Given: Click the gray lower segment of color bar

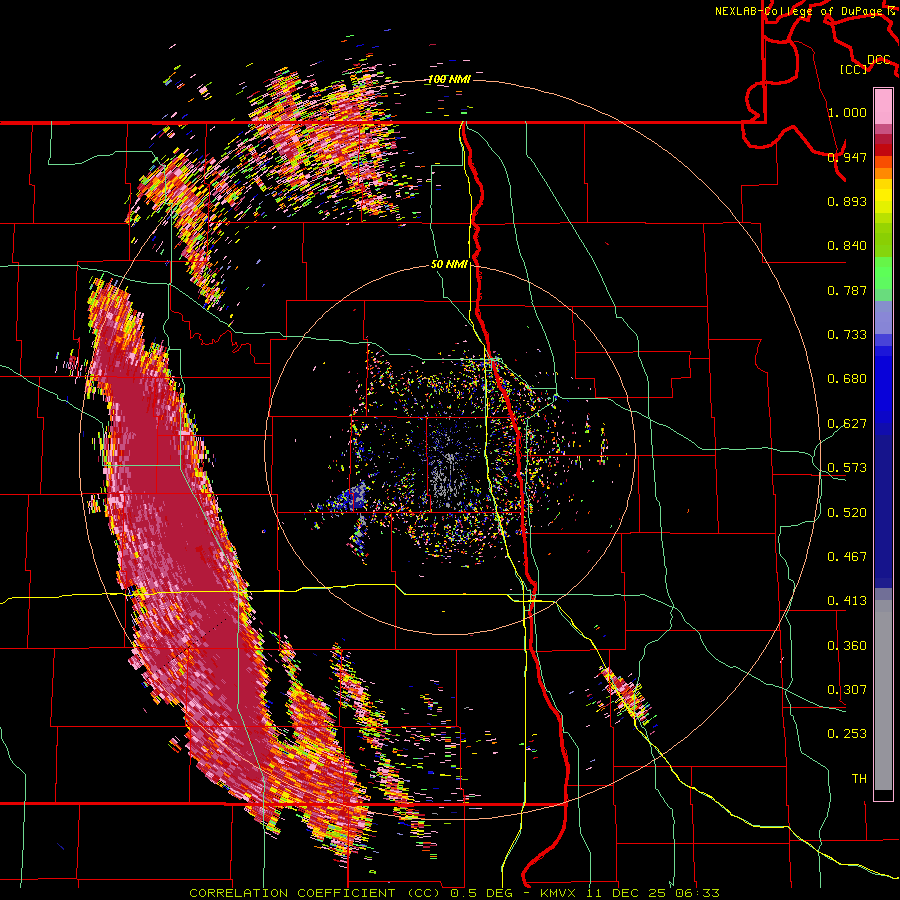Looking at the screenshot, I should click(883, 695).
